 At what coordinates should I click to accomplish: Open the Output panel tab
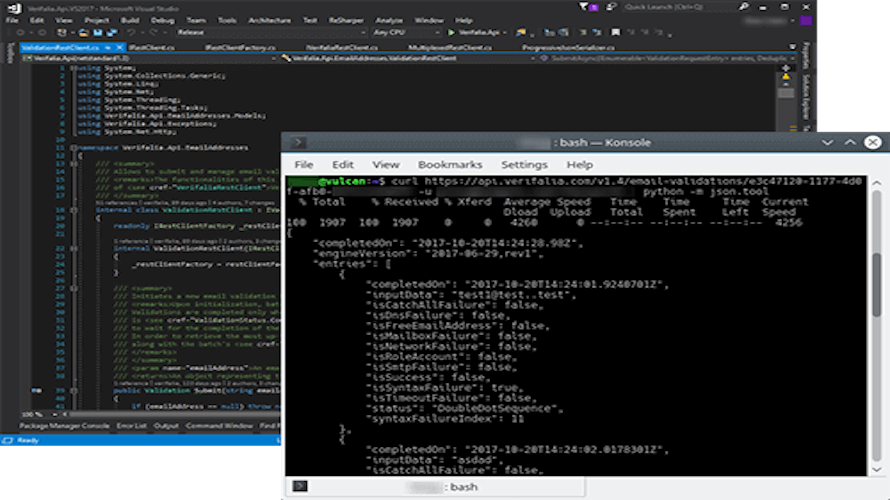click(166, 426)
